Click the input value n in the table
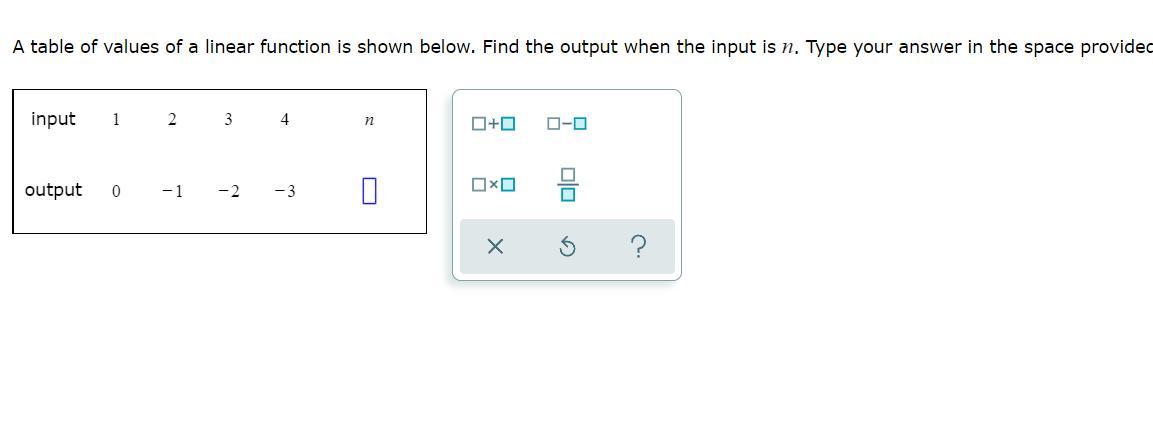This screenshot has height=430, width=1153. (x=369, y=121)
